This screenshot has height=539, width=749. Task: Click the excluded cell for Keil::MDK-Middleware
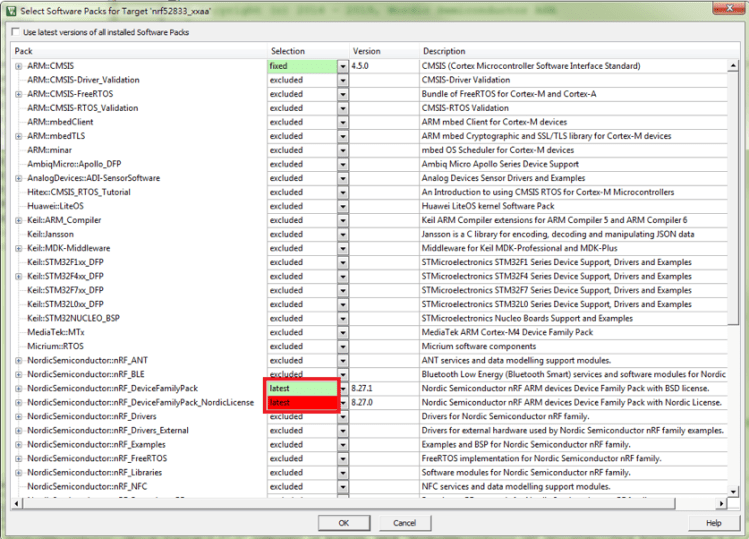click(x=302, y=248)
